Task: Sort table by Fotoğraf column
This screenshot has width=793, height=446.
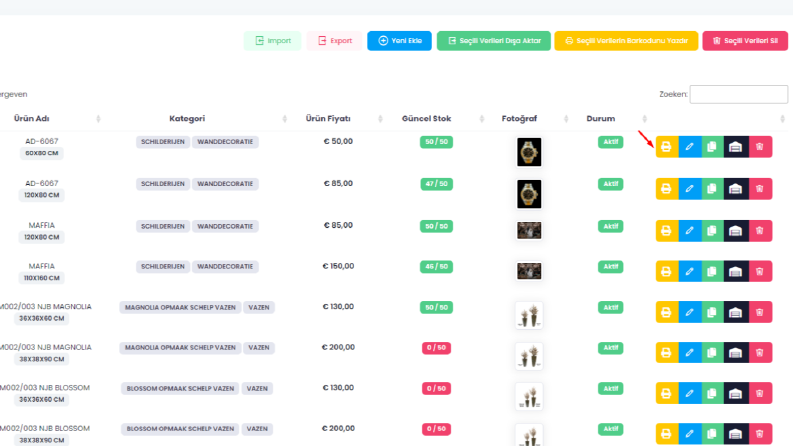Action: click(519, 118)
